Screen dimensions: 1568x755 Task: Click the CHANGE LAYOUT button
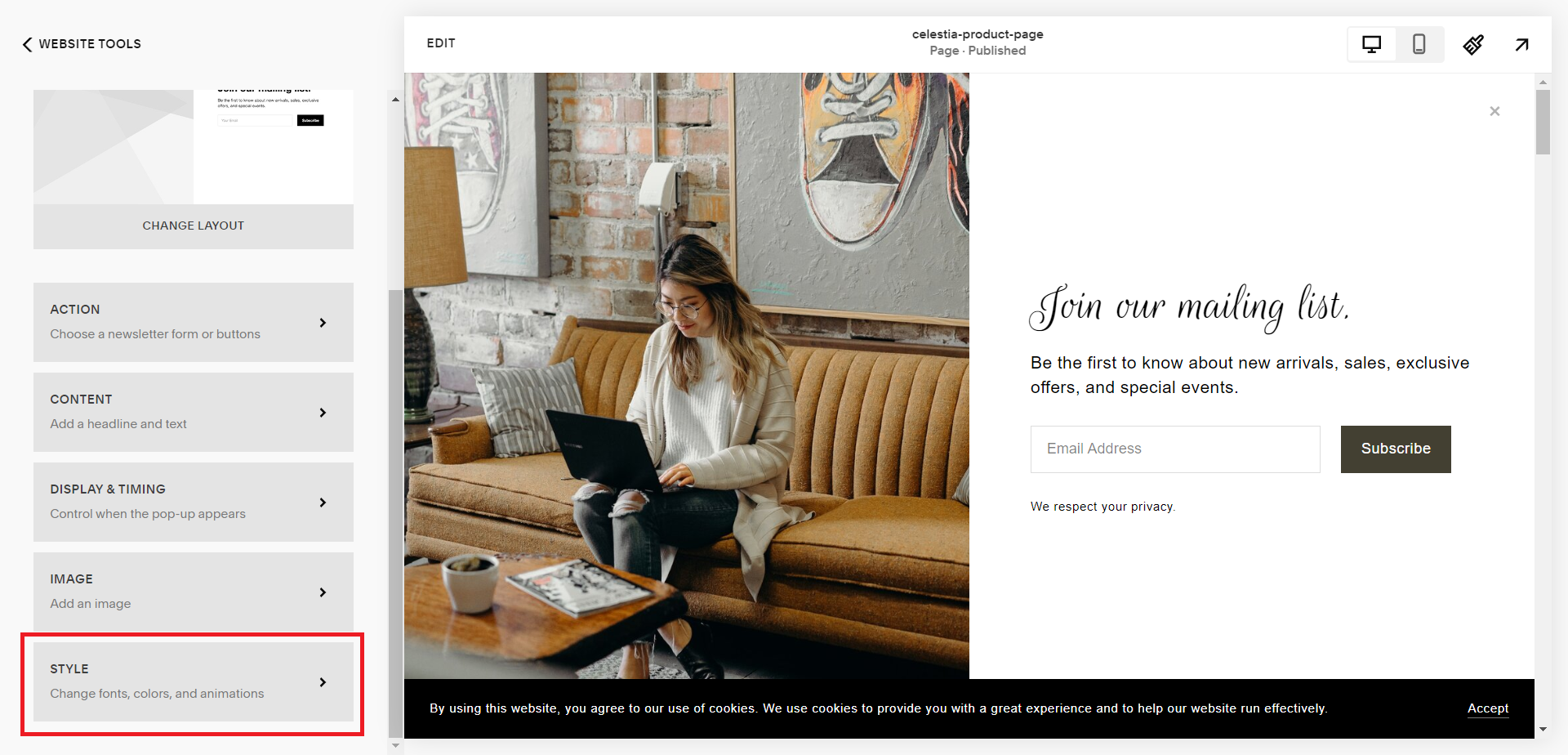(194, 226)
